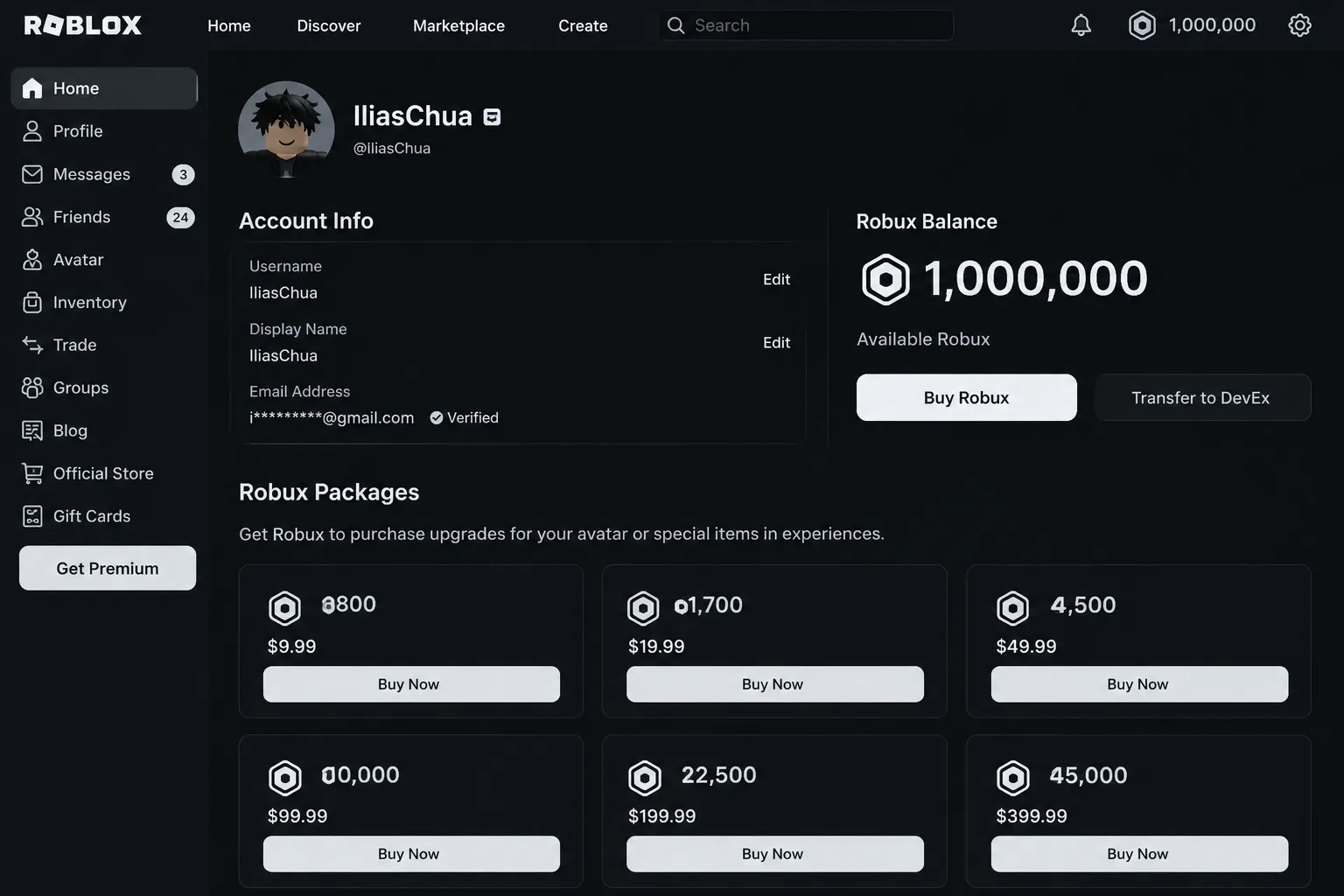
Task: Click the 1,000,000 balance in top bar
Action: click(1212, 25)
